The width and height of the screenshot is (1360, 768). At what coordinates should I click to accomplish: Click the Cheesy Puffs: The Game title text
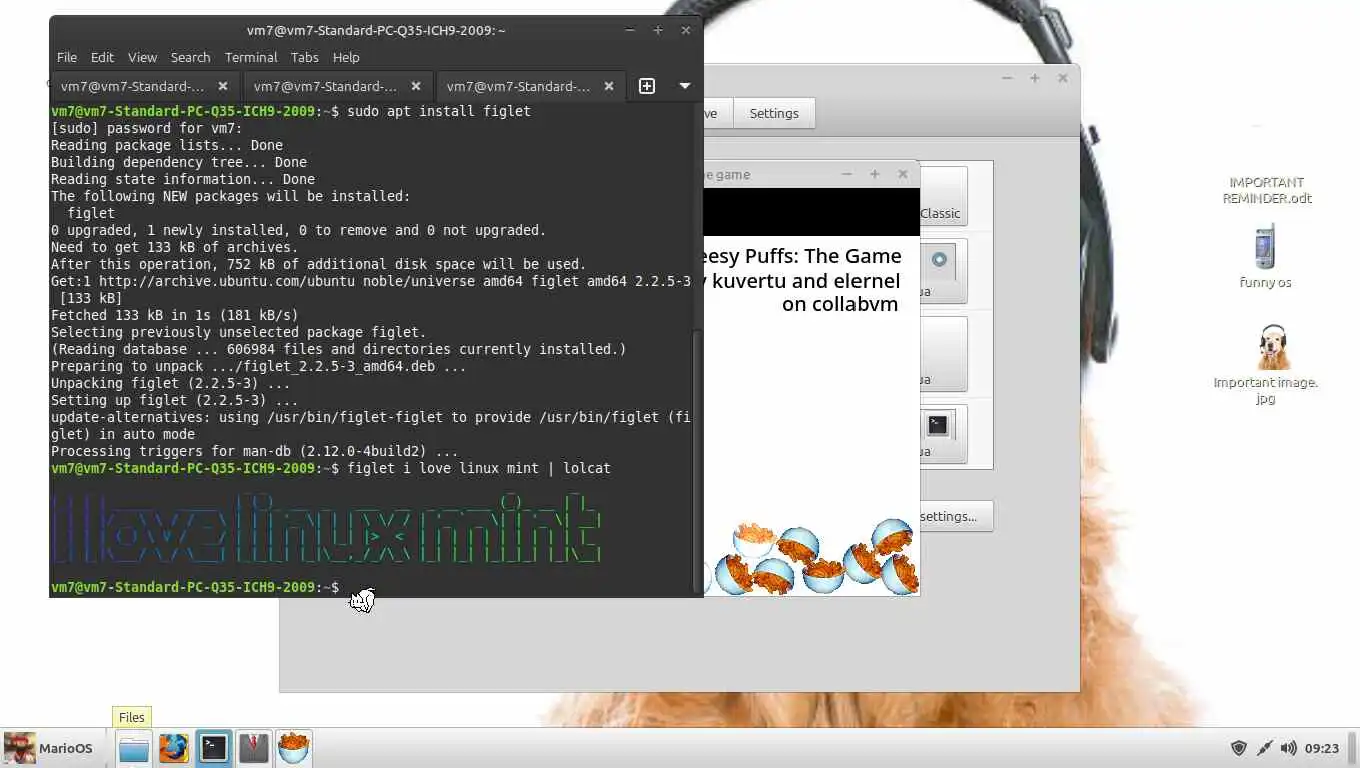pos(803,256)
